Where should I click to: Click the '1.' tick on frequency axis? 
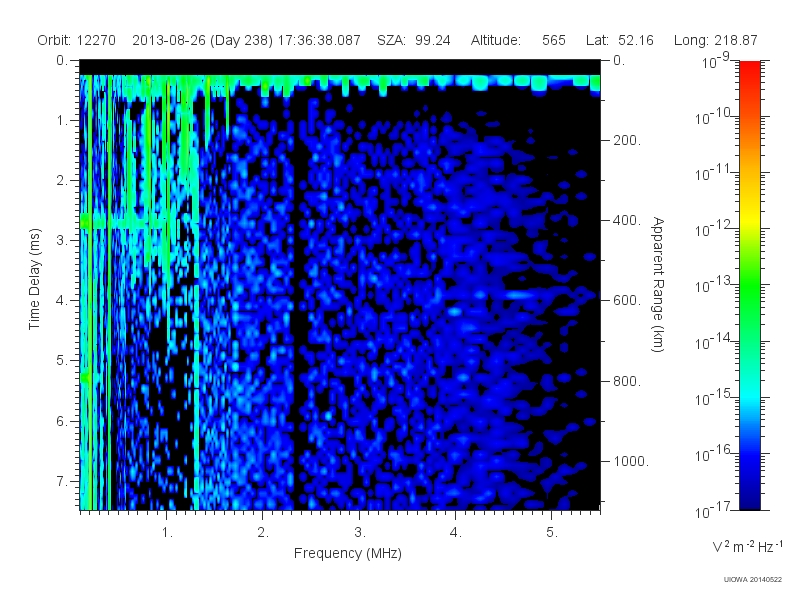point(167,533)
